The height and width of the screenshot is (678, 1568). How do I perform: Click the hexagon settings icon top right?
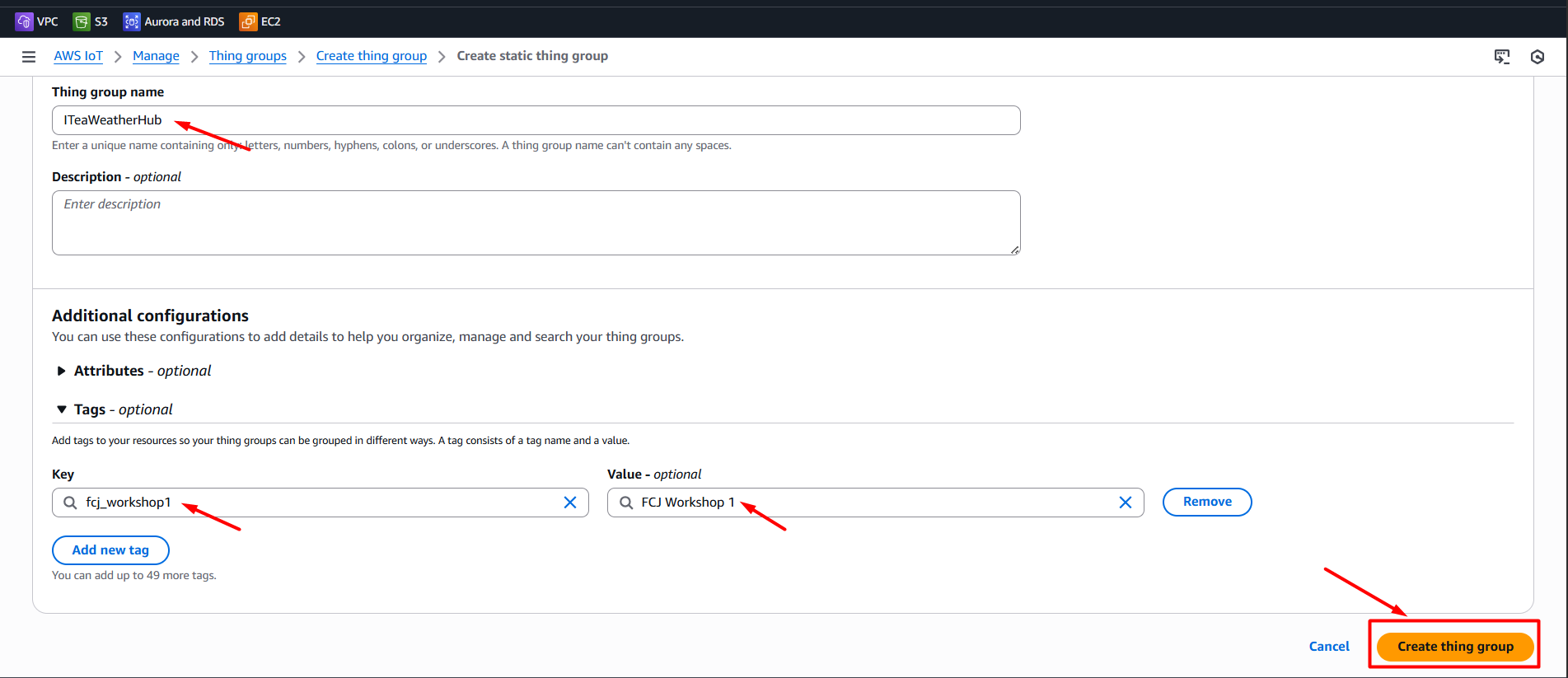pyautogui.click(x=1537, y=57)
